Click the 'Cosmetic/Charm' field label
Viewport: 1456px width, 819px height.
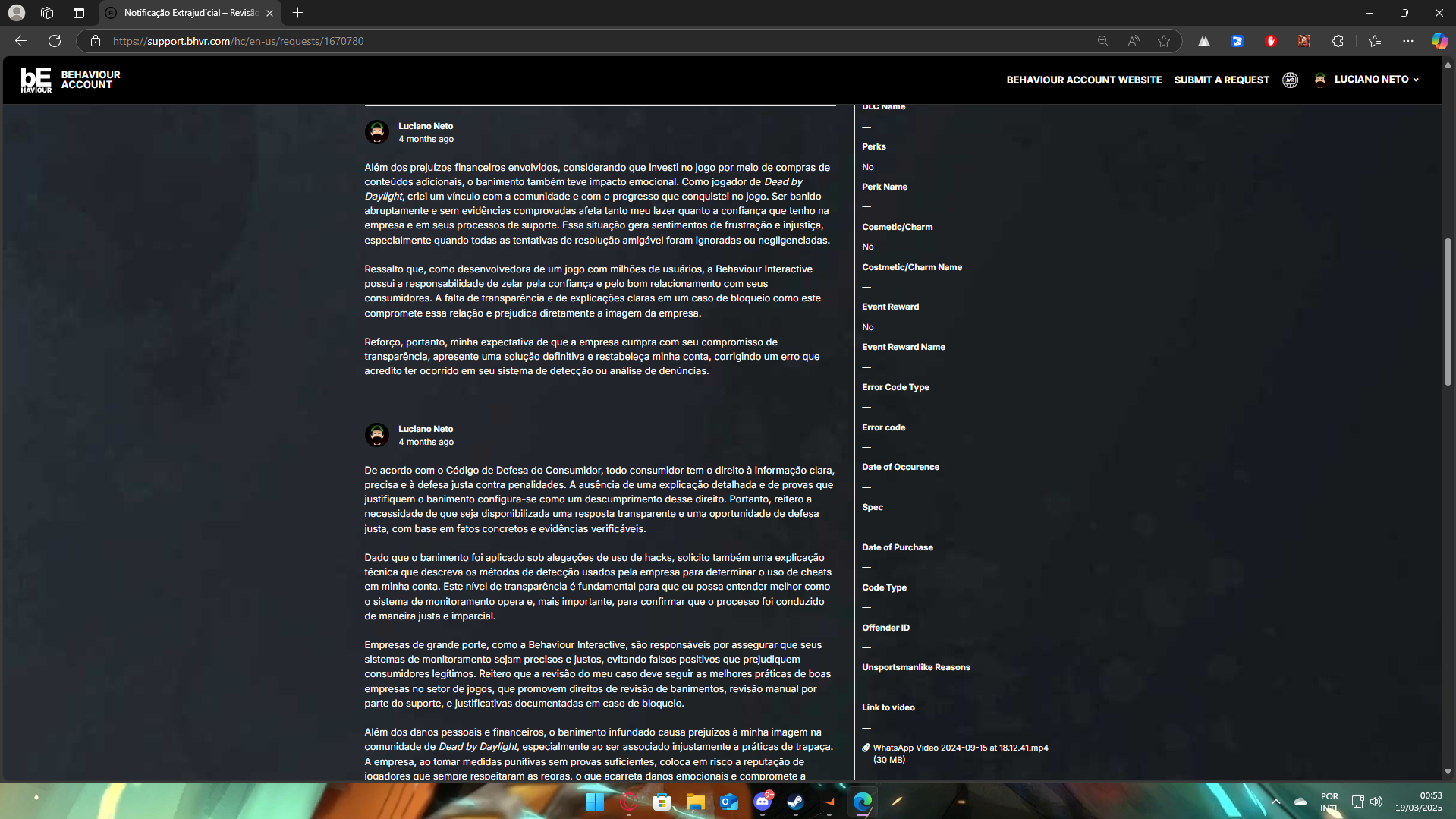pyautogui.click(x=897, y=227)
